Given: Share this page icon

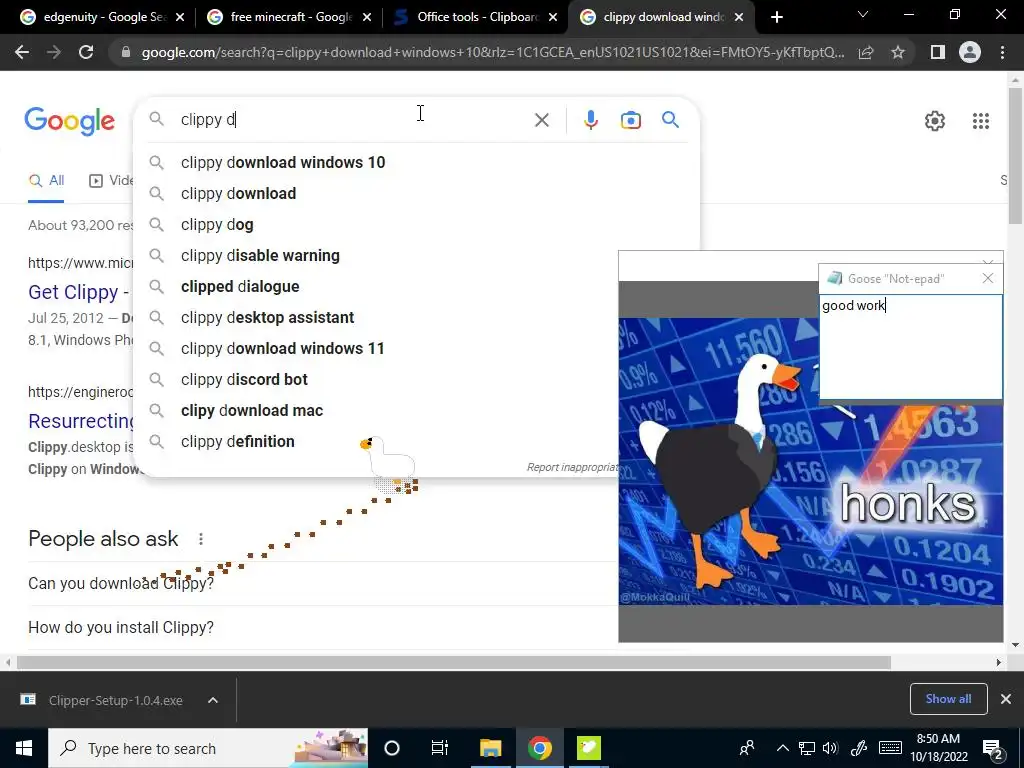Looking at the screenshot, I should coord(866,52).
